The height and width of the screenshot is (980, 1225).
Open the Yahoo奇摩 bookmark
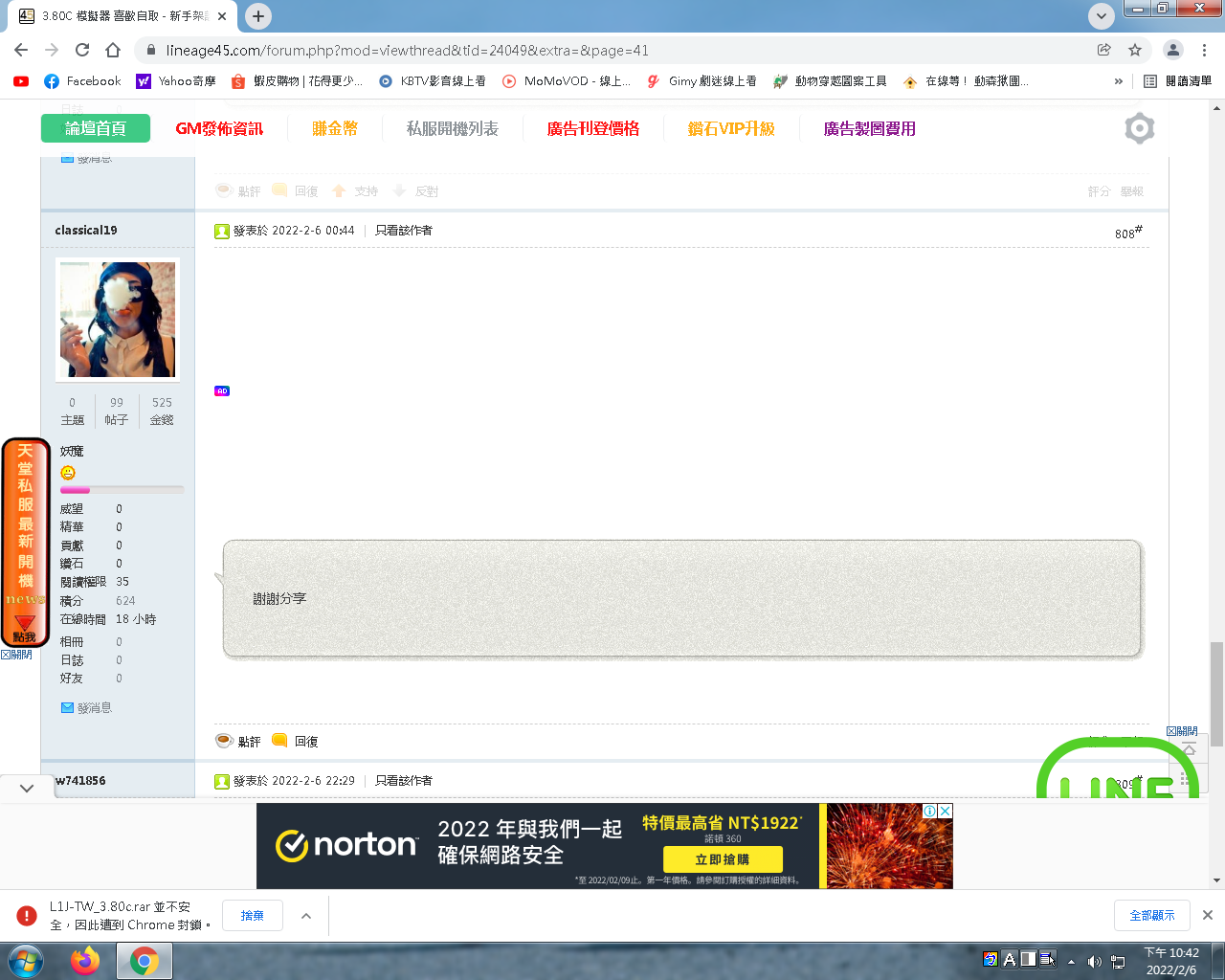tap(176, 81)
